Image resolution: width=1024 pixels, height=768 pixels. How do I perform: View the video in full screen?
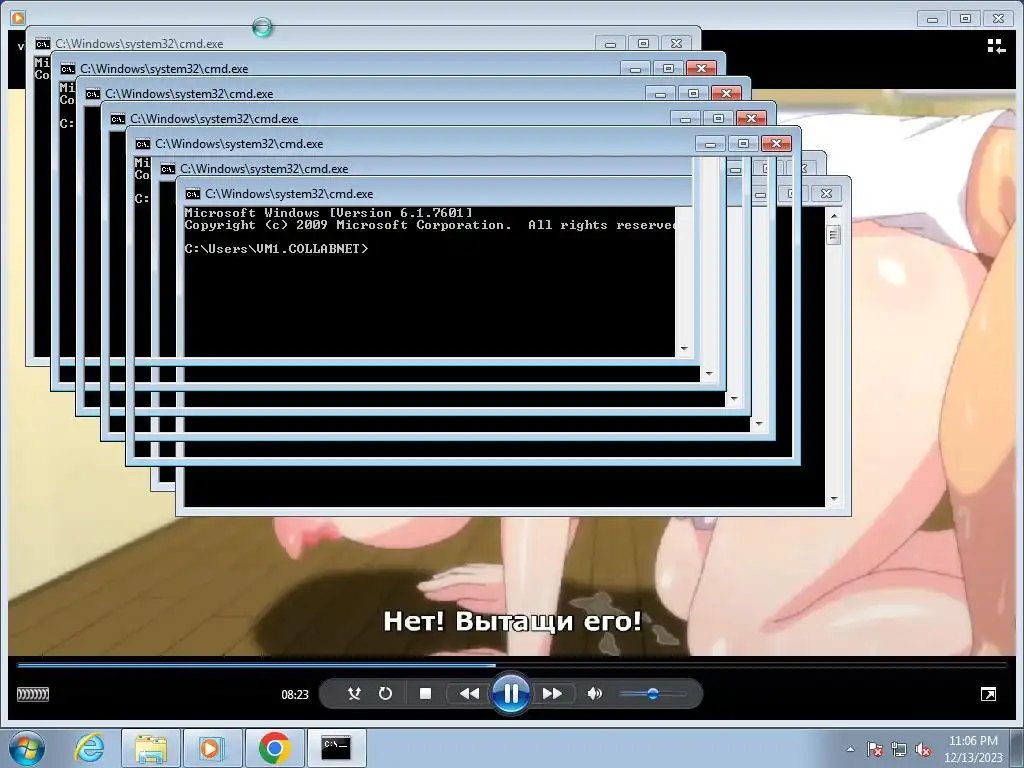pos(988,694)
